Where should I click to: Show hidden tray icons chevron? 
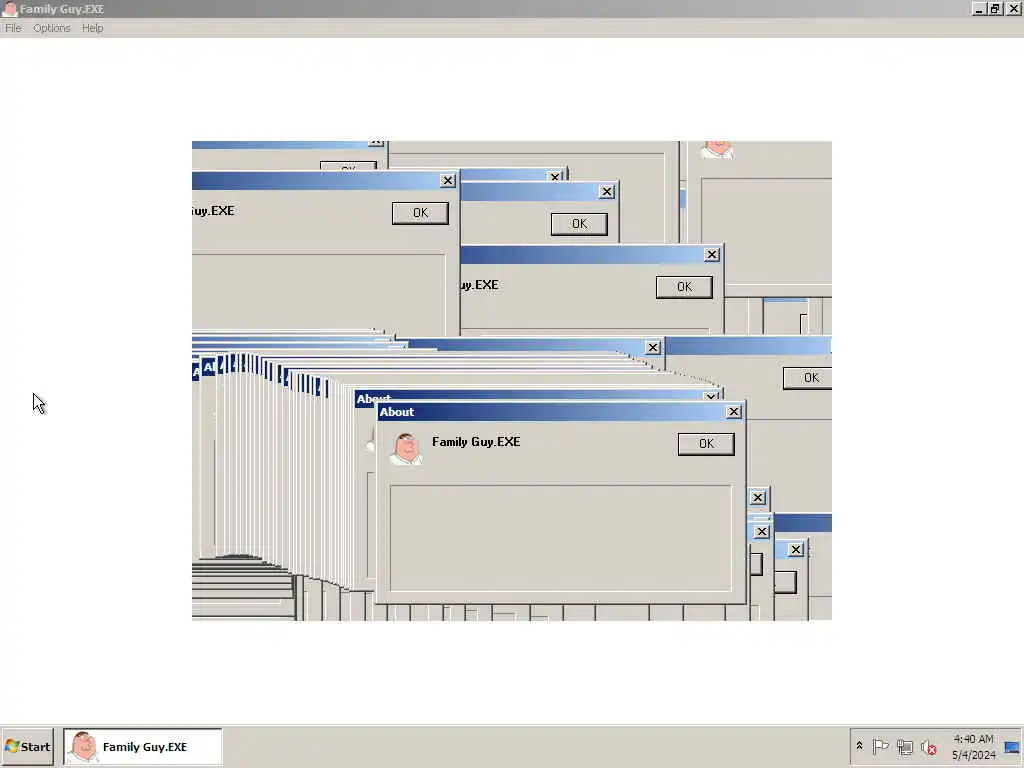[859, 746]
